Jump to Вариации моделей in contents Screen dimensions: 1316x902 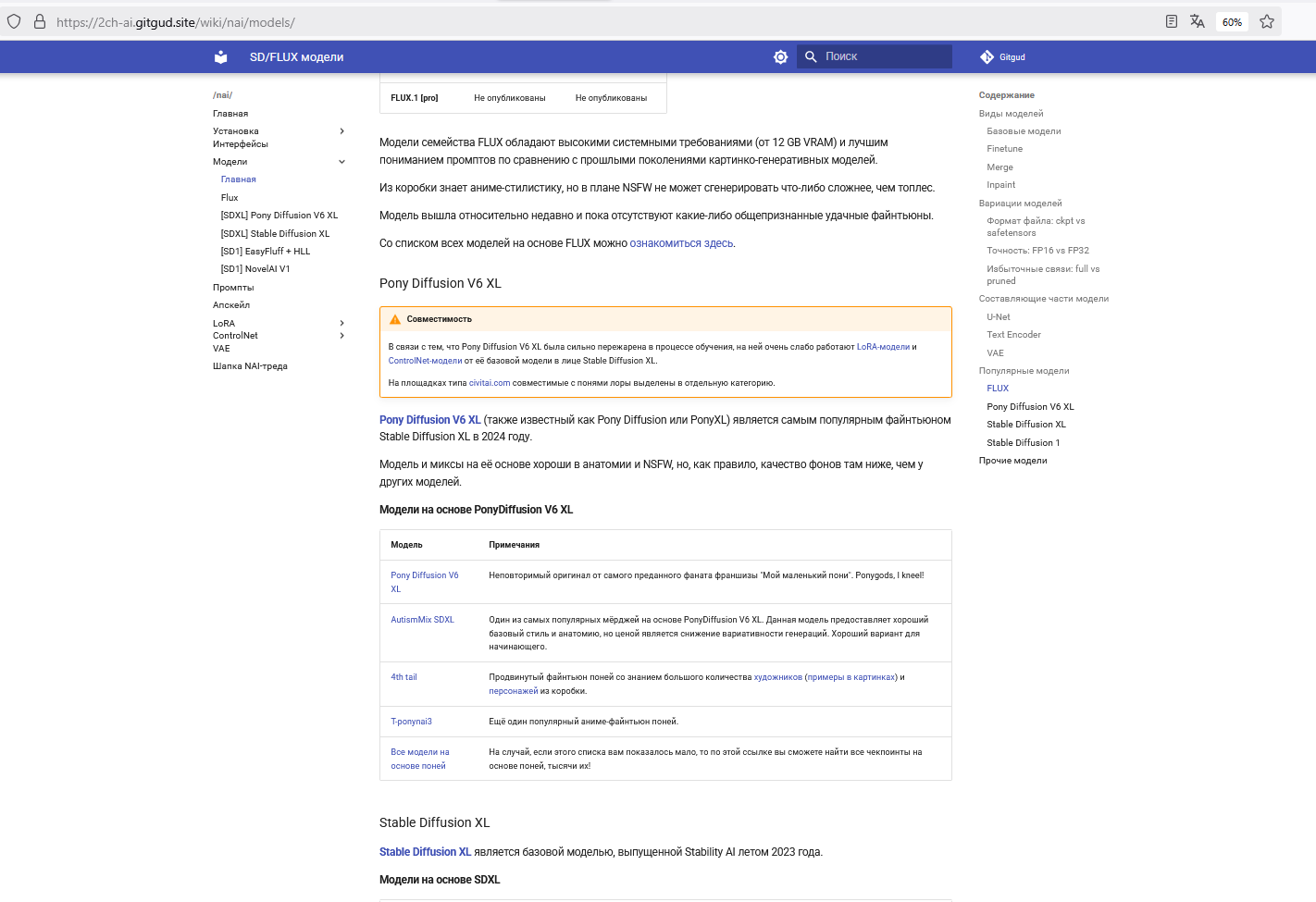pos(1020,204)
